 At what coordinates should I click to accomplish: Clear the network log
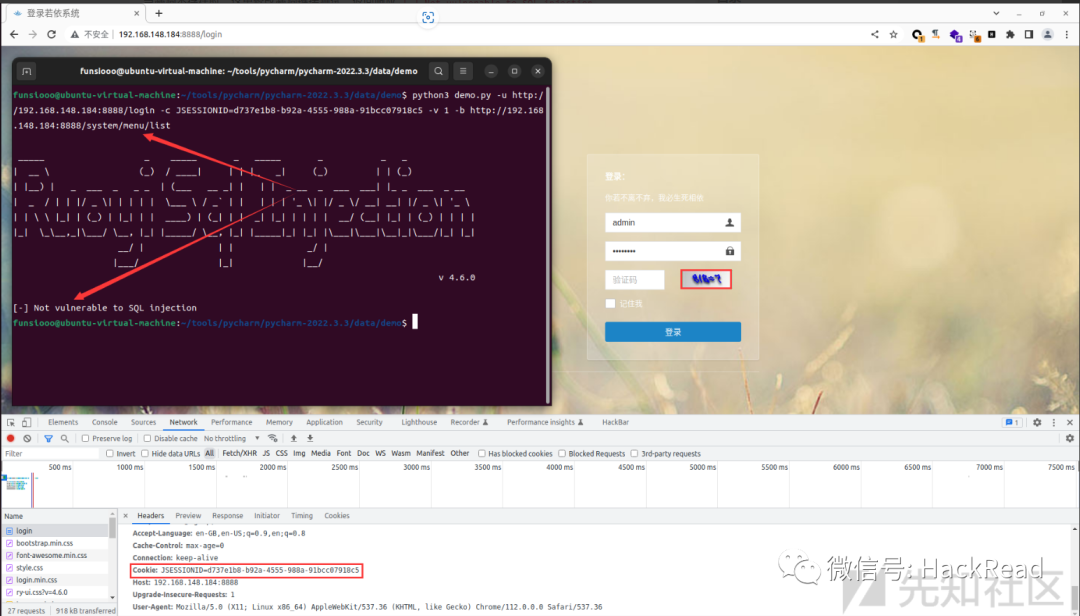(27, 438)
